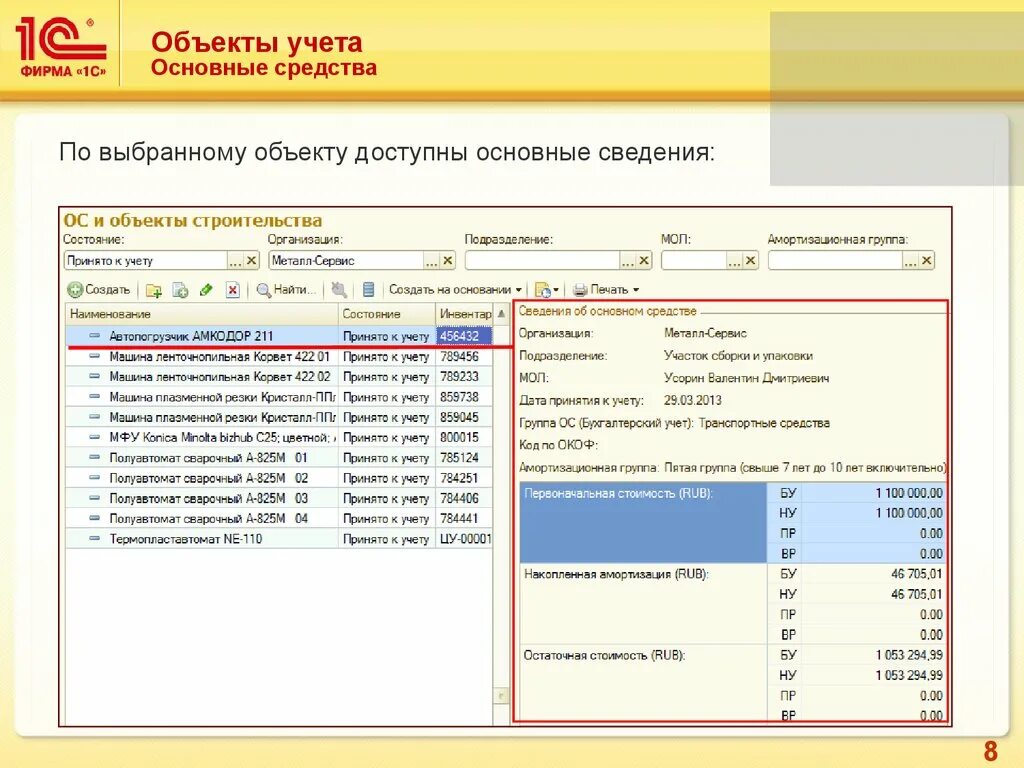Screen dimensions: 1024x768
Task: Clear the Организация filter
Action: coord(447,261)
